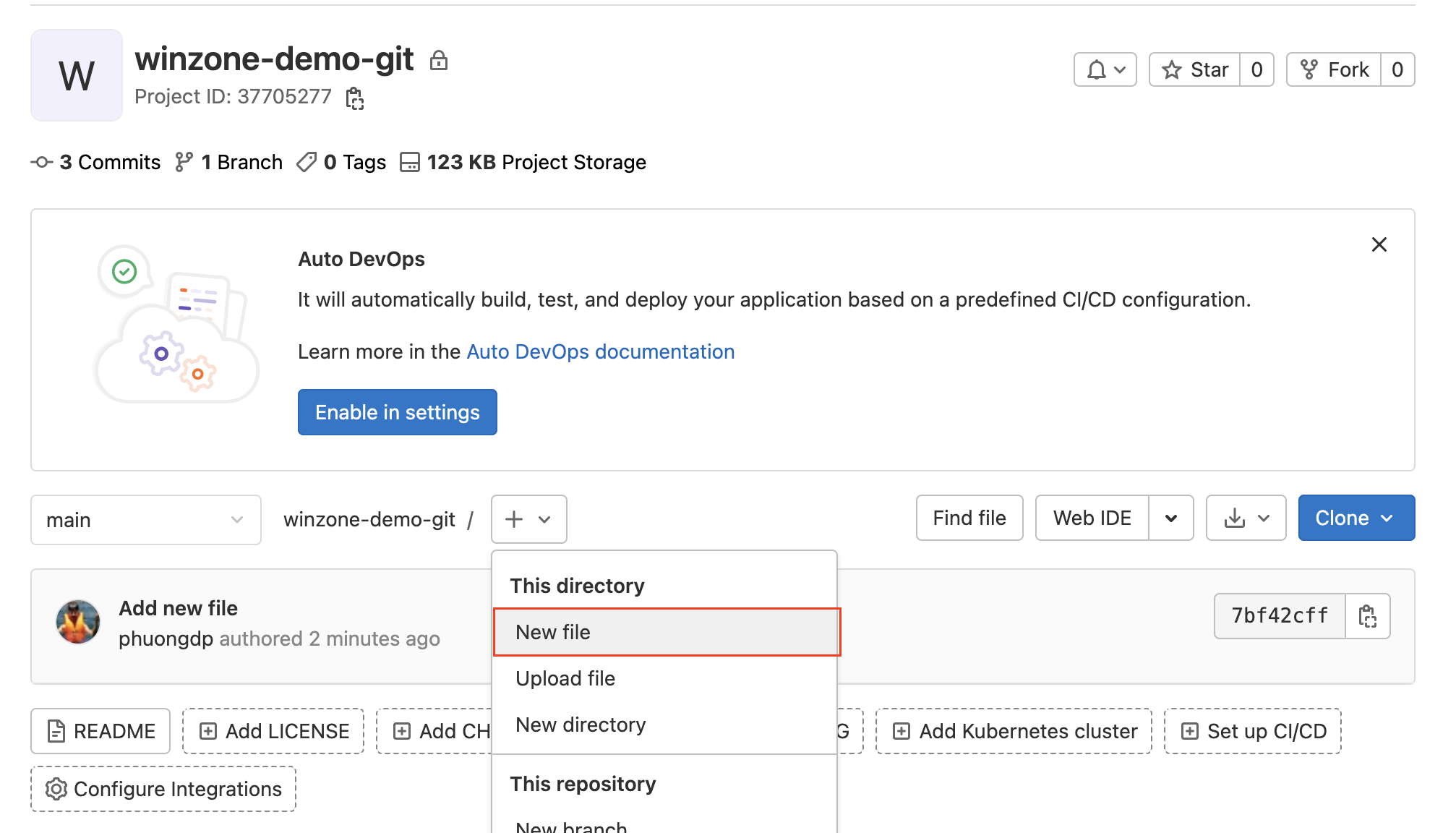Select New directory menu item
1456x833 pixels.
(664, 725)
